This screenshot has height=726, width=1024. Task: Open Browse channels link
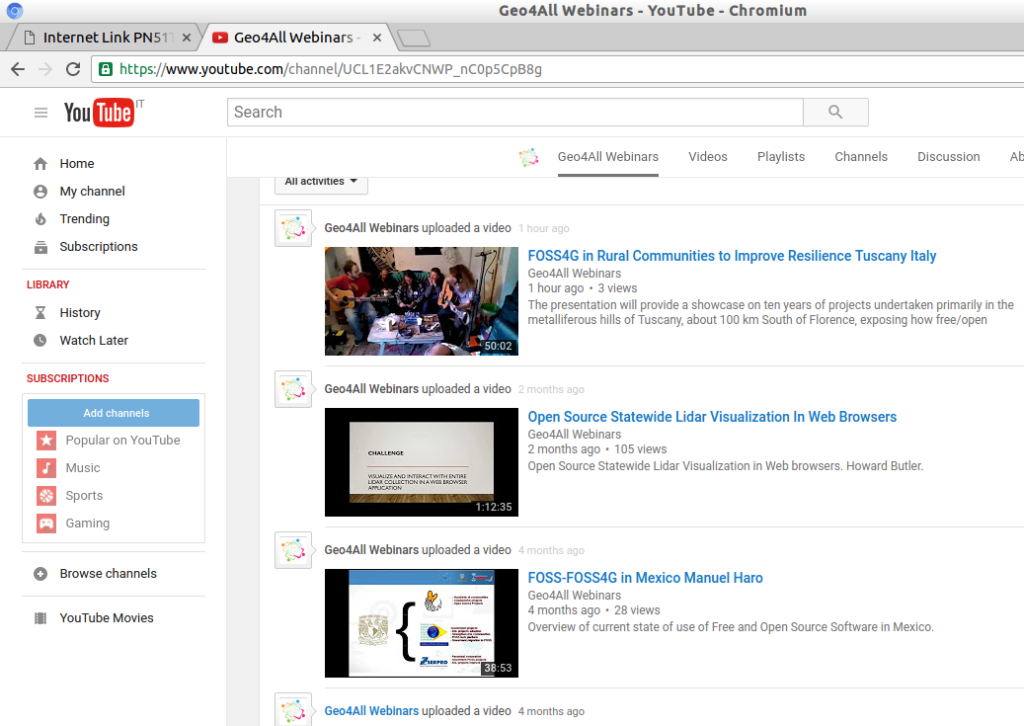pyautogui.click(x=108, y=574)
